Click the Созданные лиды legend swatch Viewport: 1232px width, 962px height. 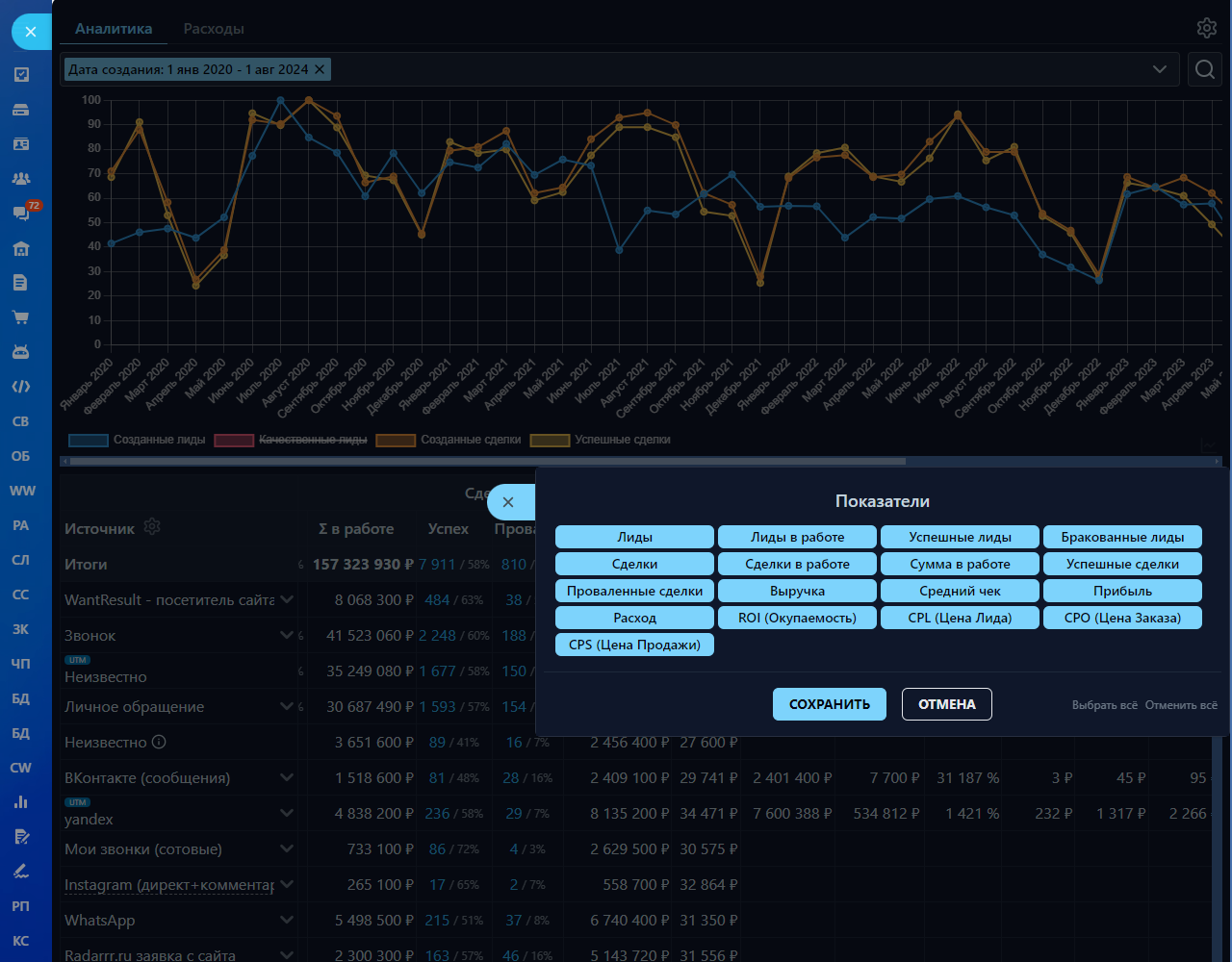88,440
